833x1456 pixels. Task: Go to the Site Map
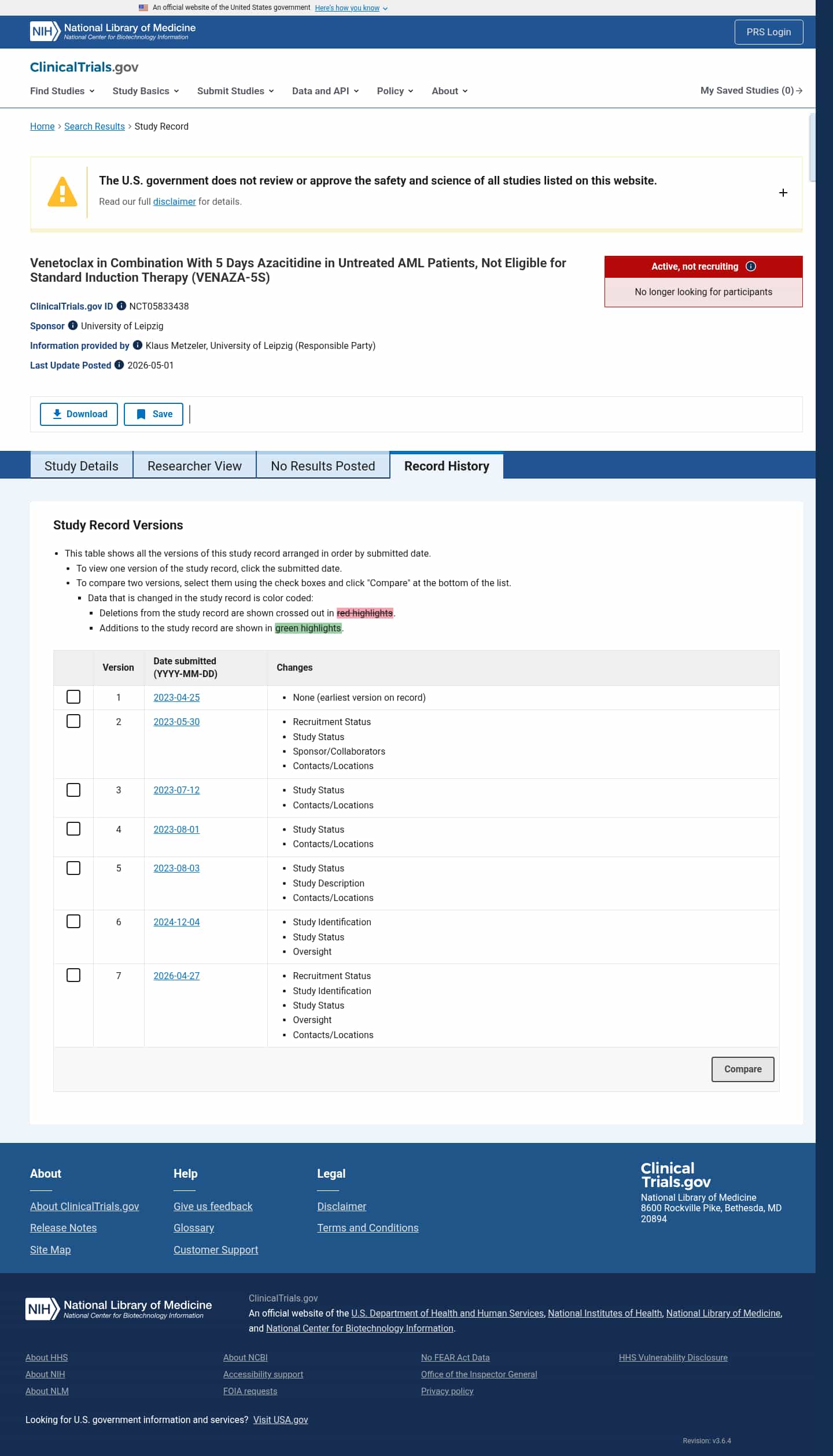pos(50,1249)
